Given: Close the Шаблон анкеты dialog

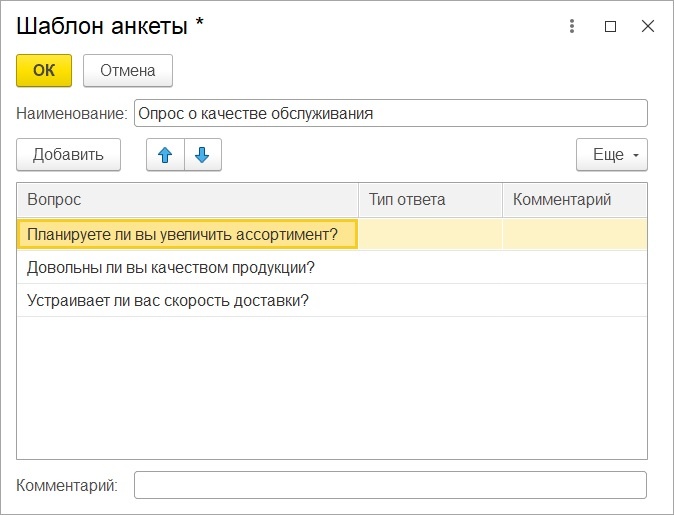Looking at the screenshot, I should click(x=647, y=26).
